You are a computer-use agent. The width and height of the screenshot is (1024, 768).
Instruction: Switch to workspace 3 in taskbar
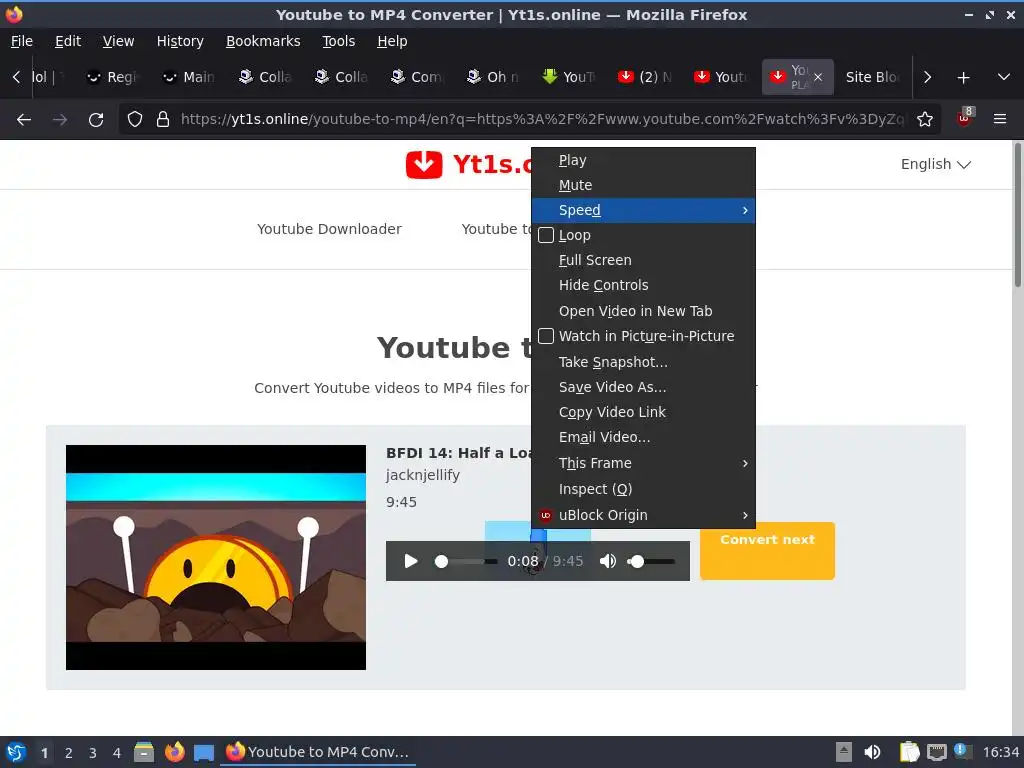[93, 753]
